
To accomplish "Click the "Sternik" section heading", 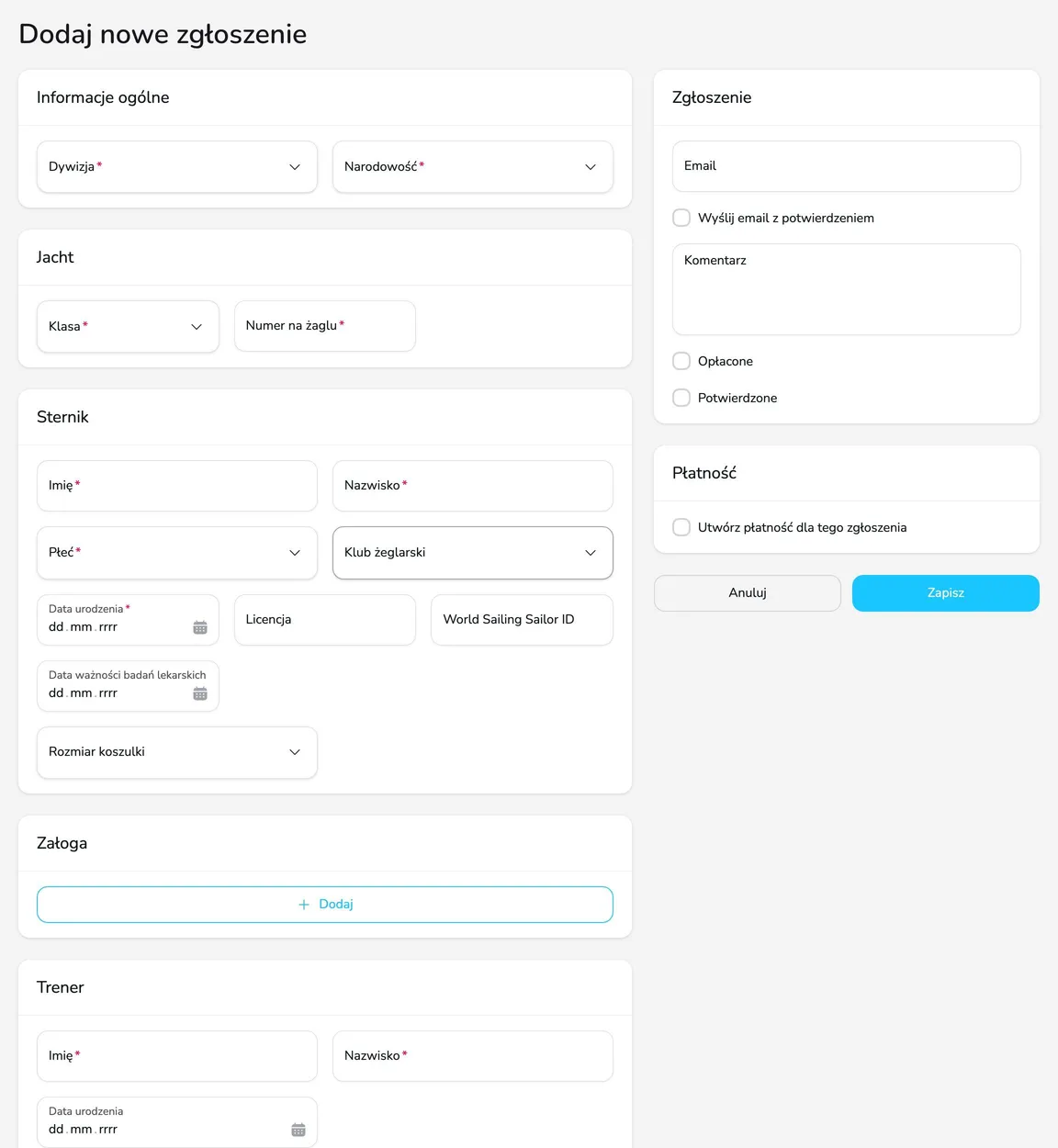I will [x=62, y=417].
